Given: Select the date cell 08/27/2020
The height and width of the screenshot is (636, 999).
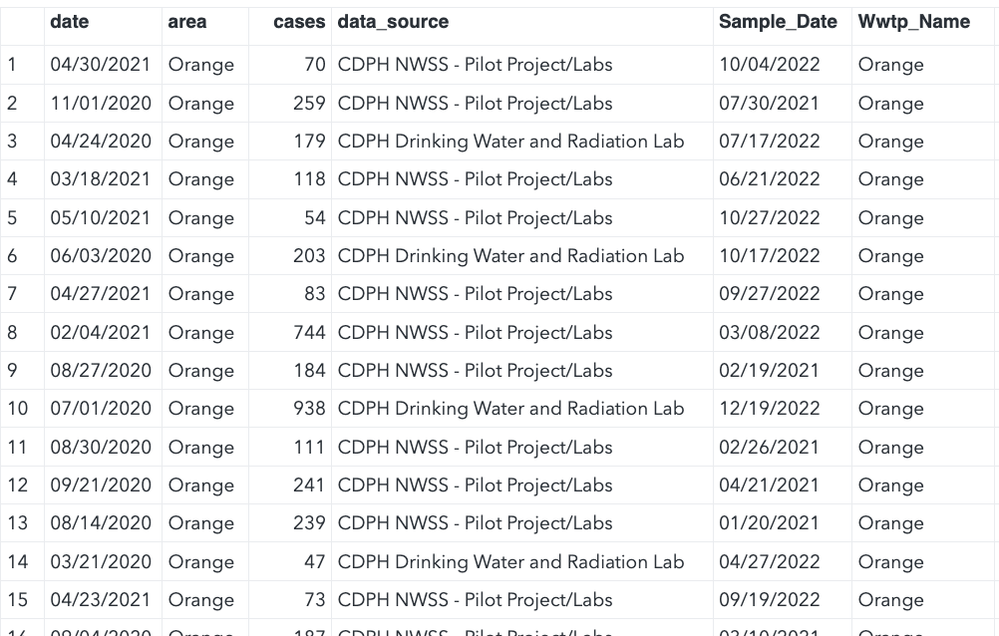Looking at the screenshot, I should (100, 370).
